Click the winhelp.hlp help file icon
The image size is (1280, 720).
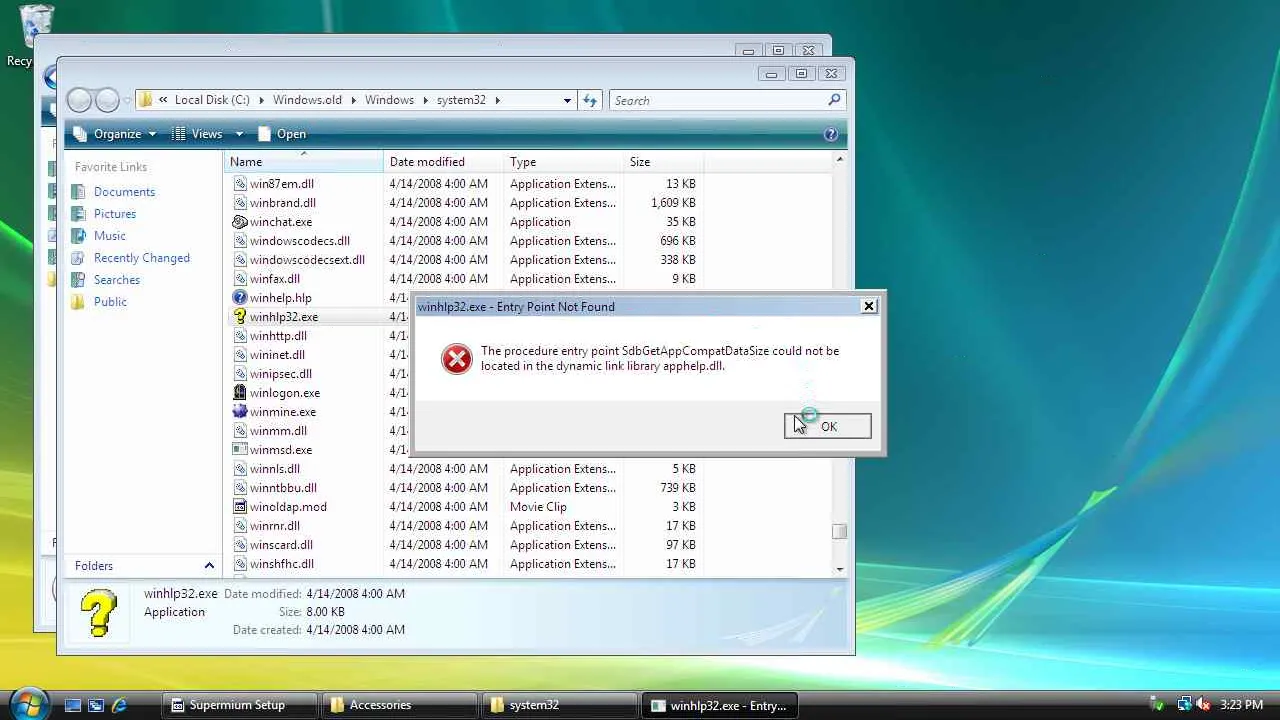pyautogui.click(x=239, y=298)
